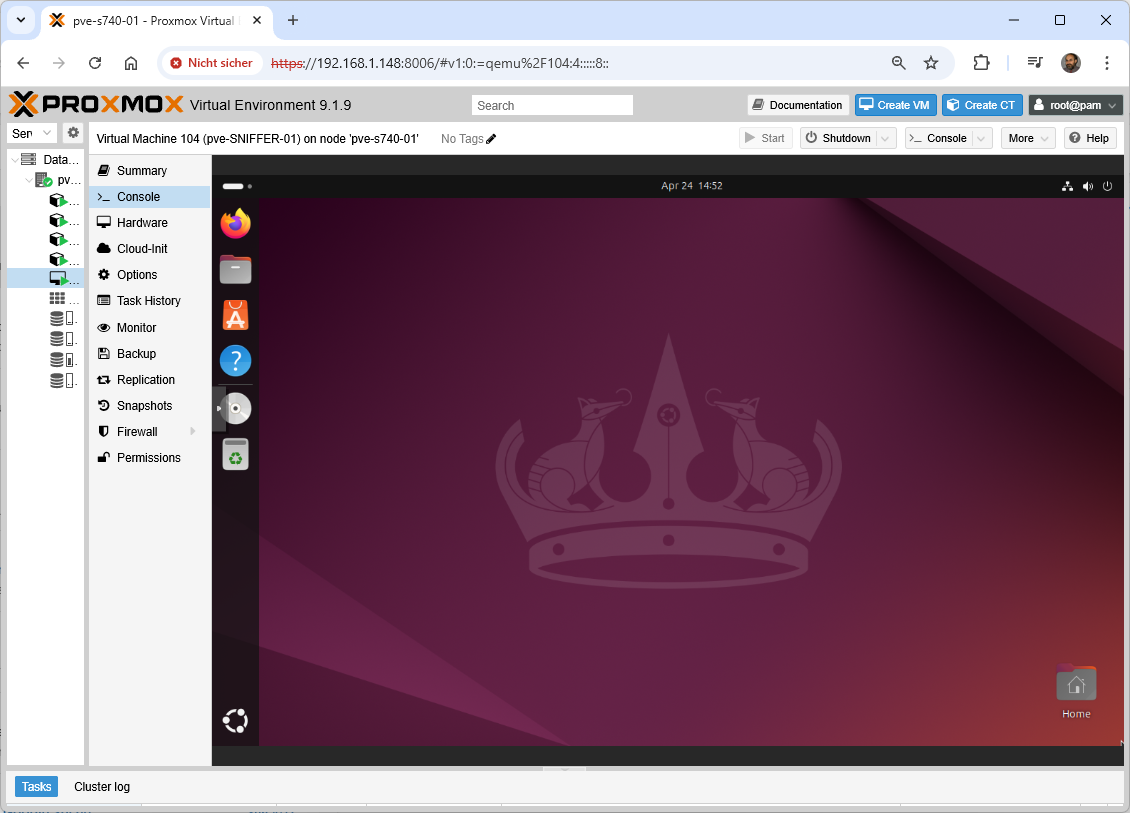Click the Create VM button
This screenshot has height=813, width=1130.
[895, 105]
